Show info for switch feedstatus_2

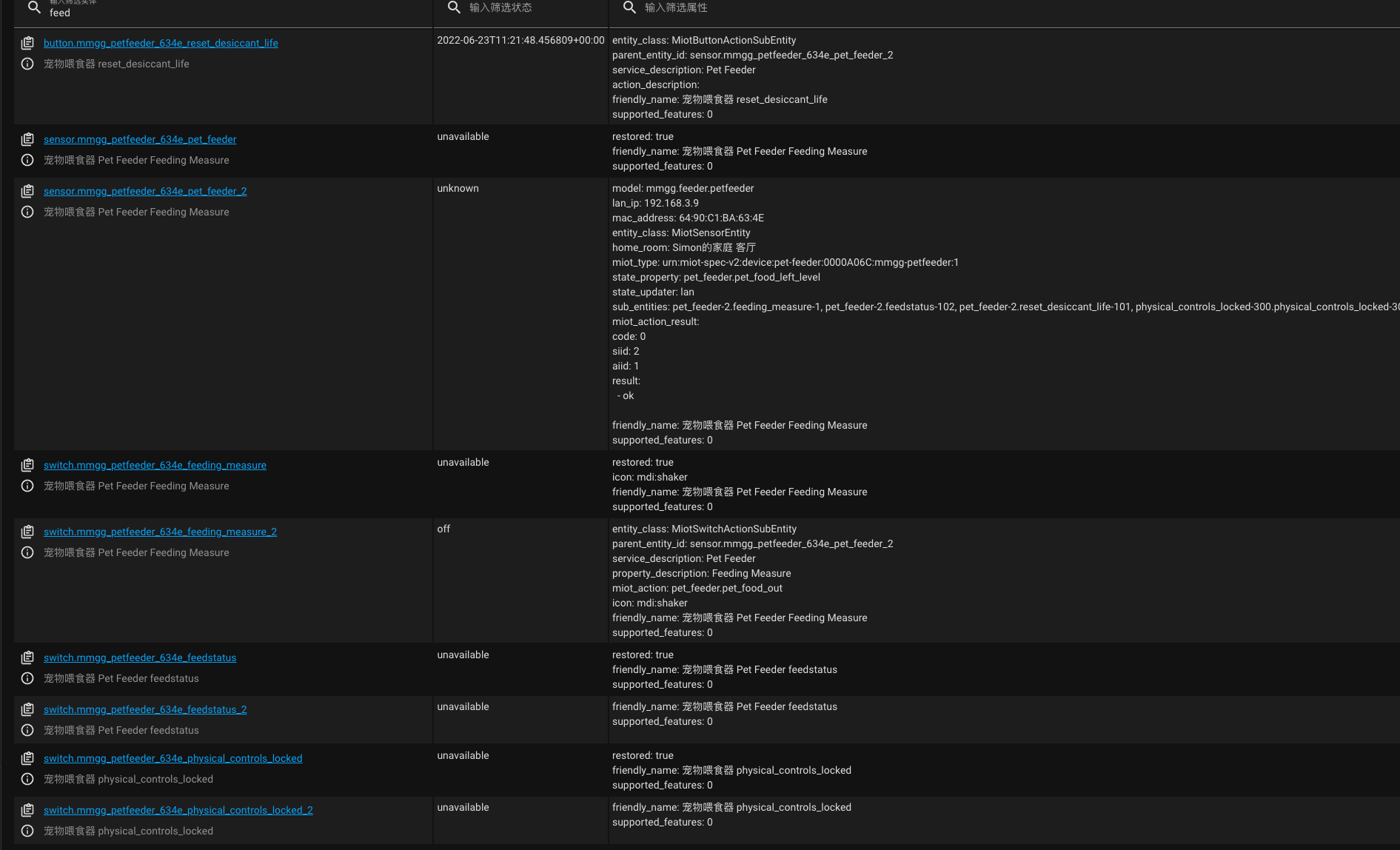27,730
